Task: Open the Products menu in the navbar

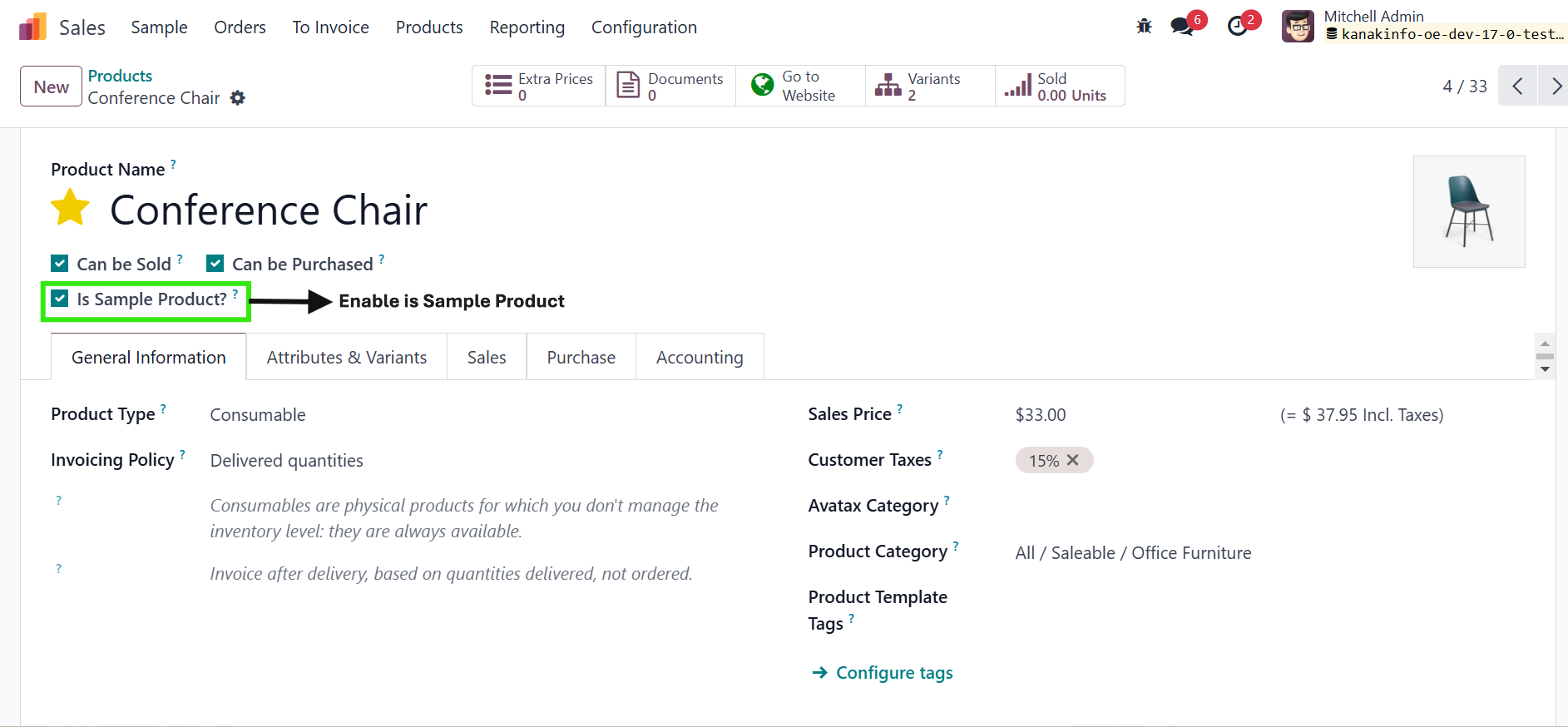Action: point(429,27)
